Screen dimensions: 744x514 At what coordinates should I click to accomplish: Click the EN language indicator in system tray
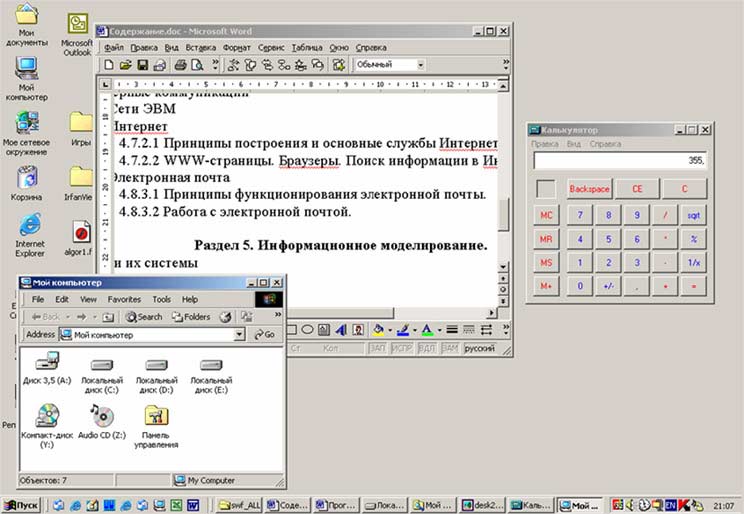pos(670,505)
